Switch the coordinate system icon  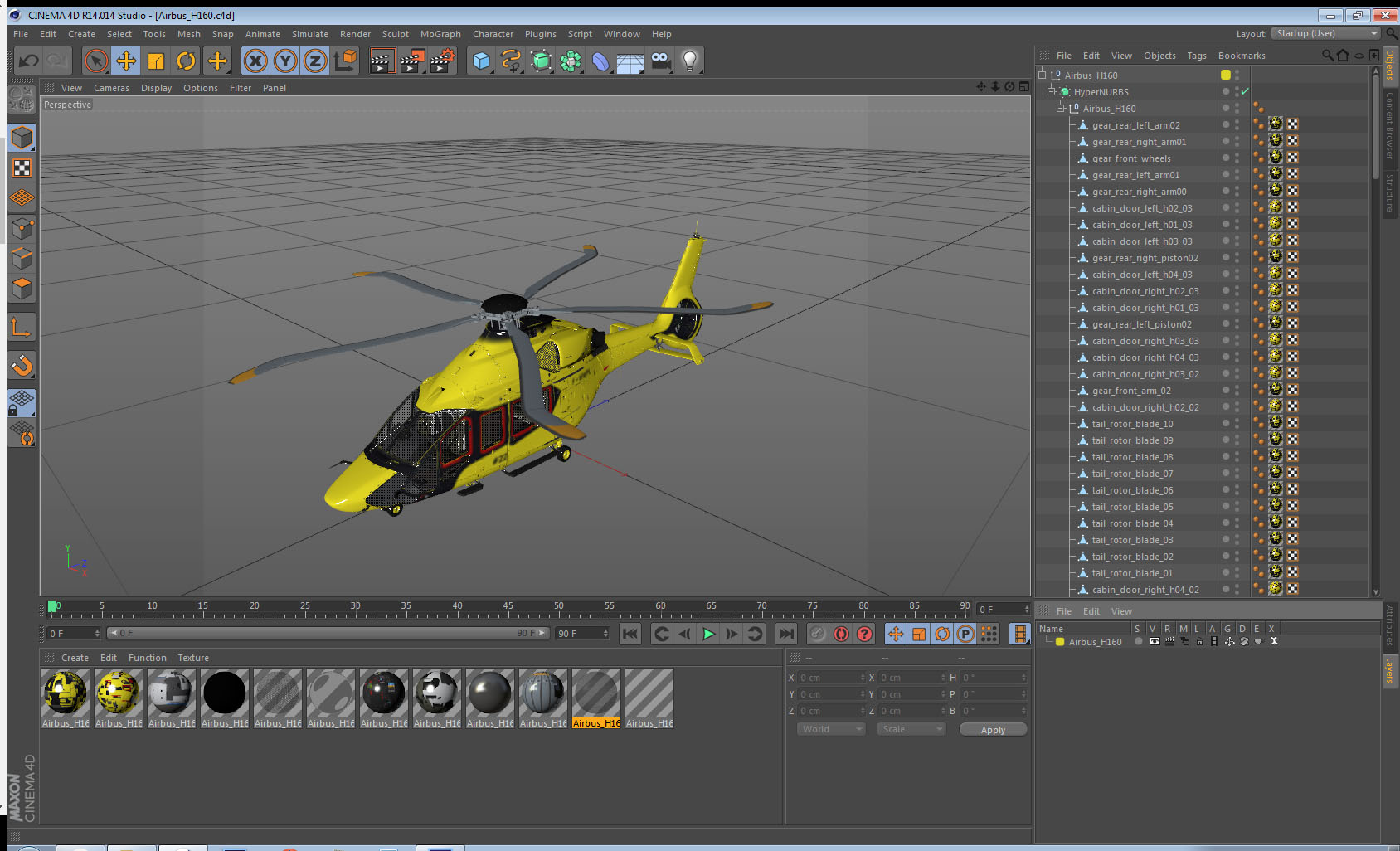(x=345, y=61)
